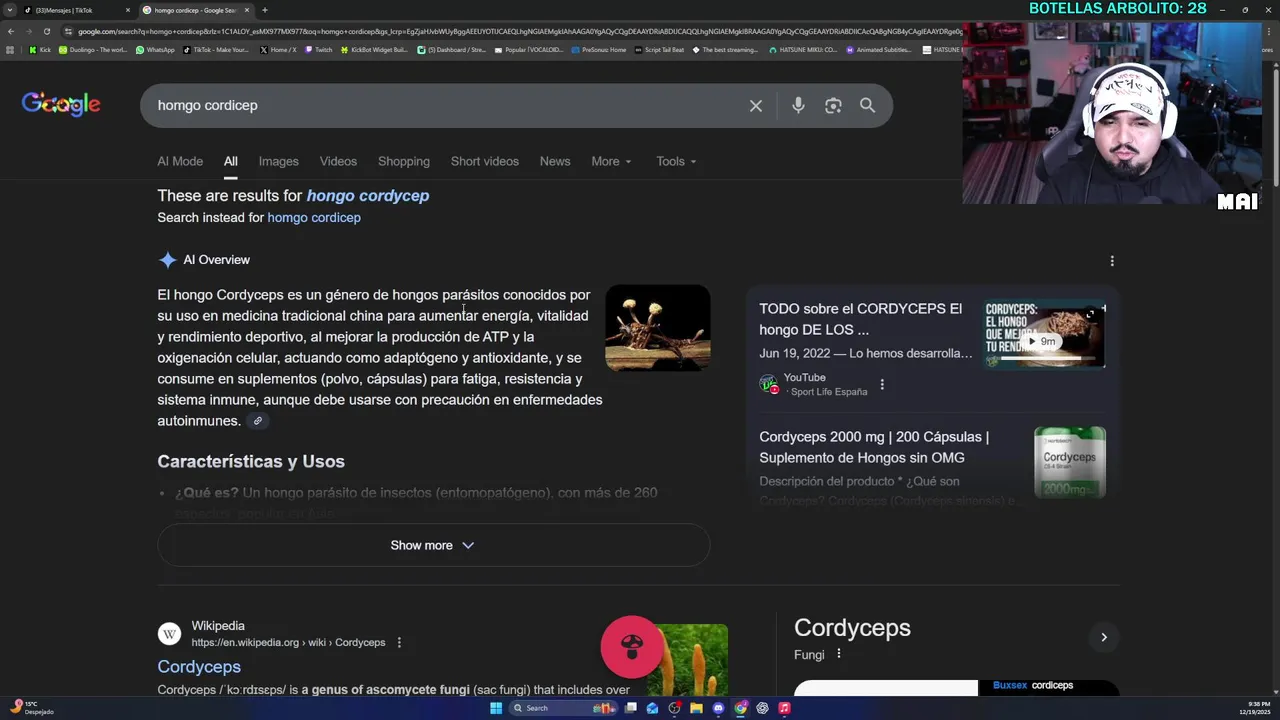Screen dimensions: 1280x720
Task: Switch to Shopping tab
Action: [x=404, y=161]
